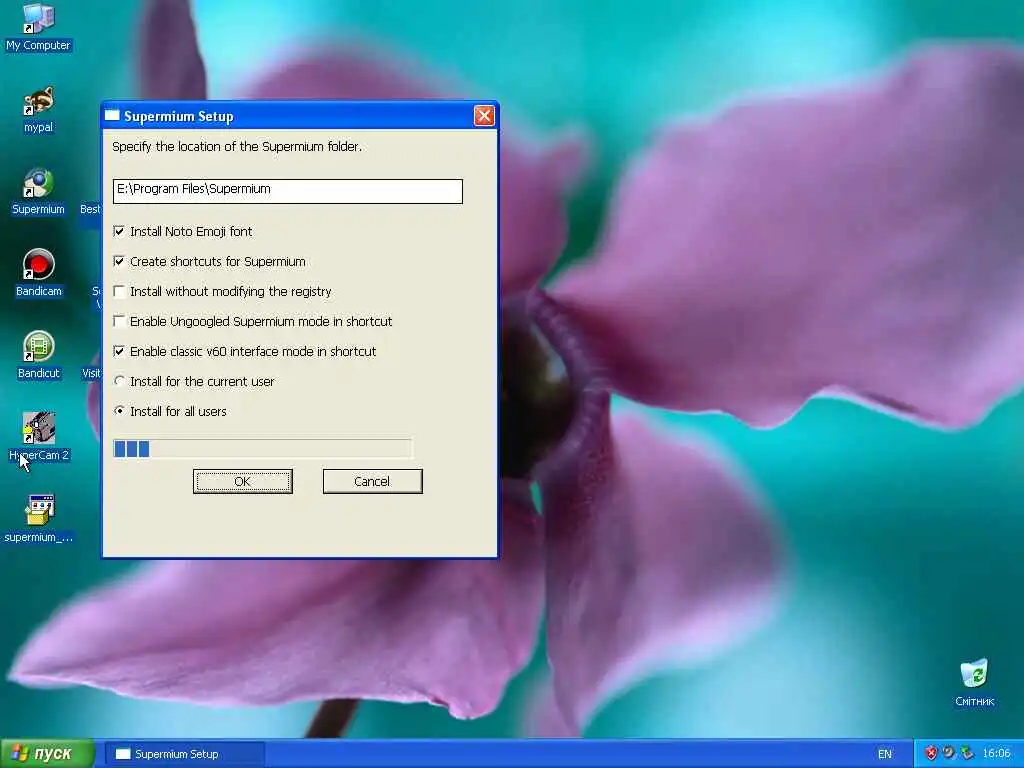Select the Bandicam desktop icon
The height and width of the screenshot is (768, 1024).
tap(39, 274)
